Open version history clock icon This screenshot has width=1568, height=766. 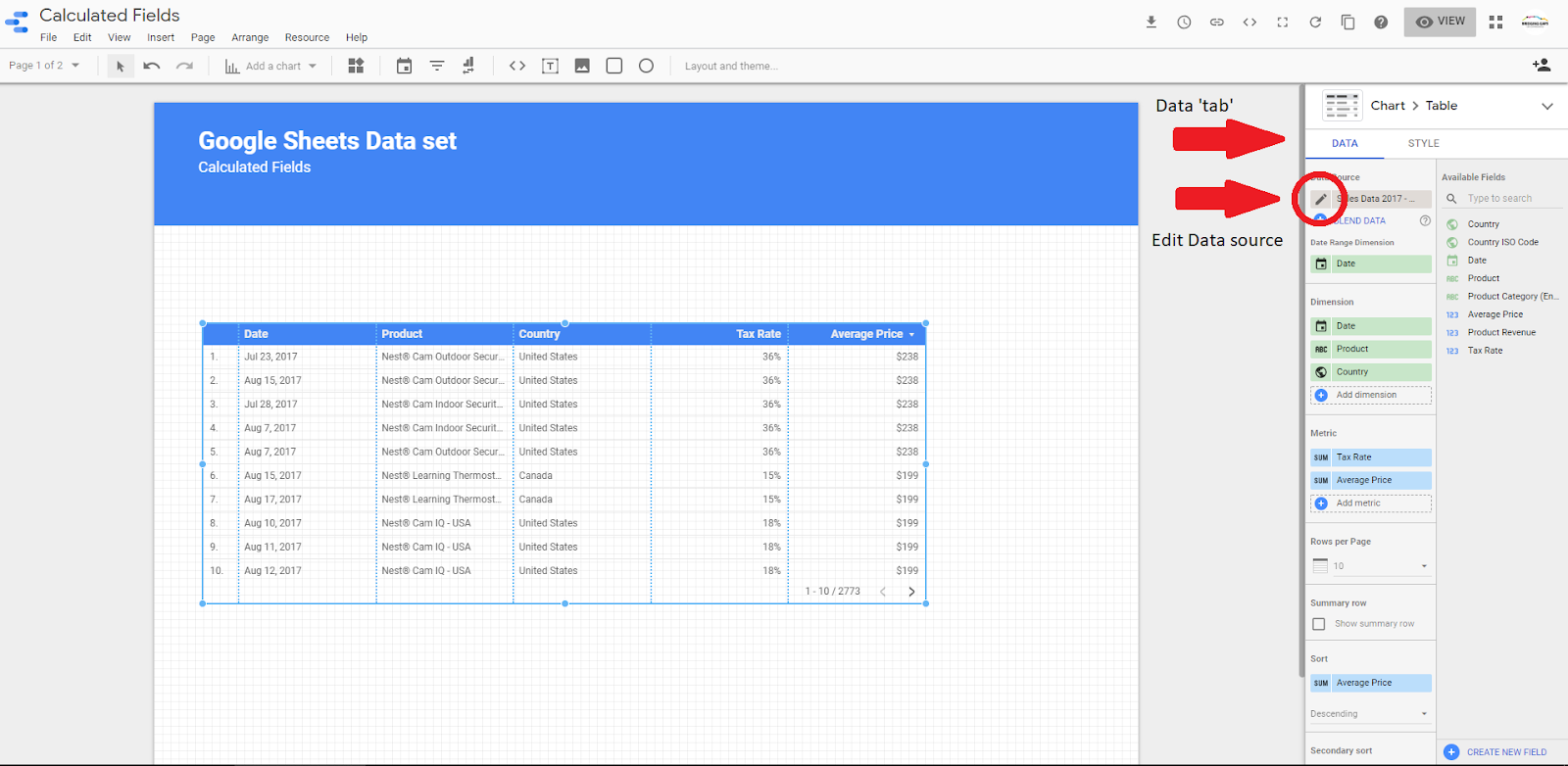[1184, 22]
